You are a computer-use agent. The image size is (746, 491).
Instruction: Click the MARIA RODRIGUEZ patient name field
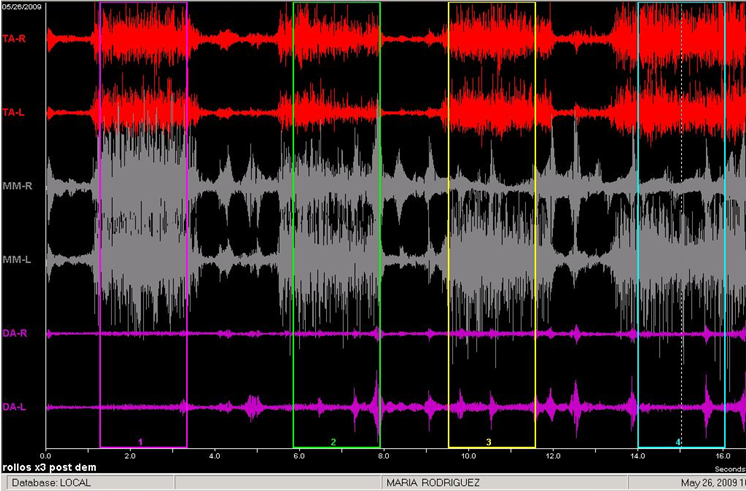click(x=432, y=481)
